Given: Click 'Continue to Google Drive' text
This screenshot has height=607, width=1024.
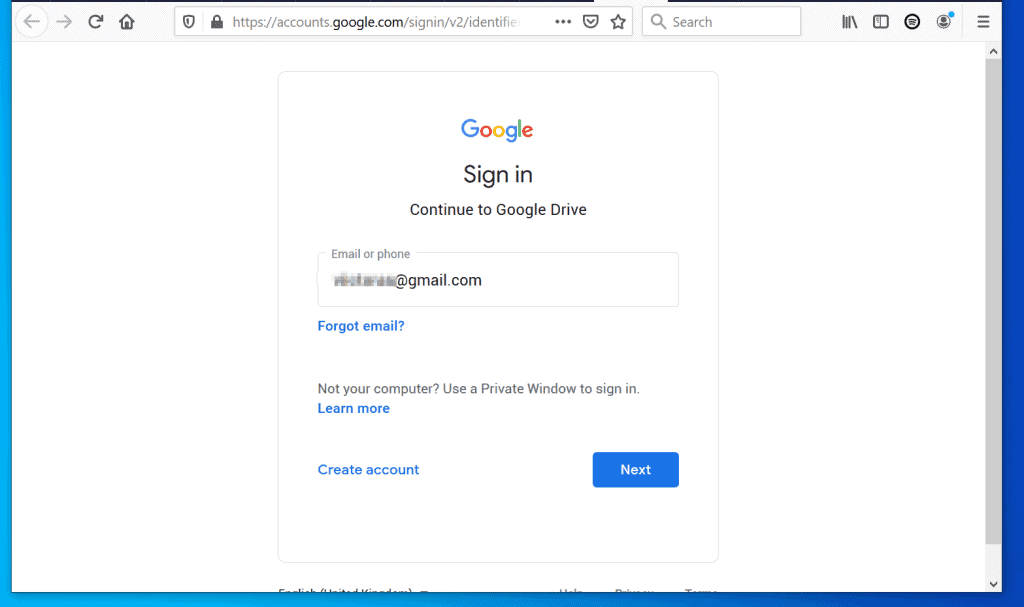Looking at the screenshot, I should tap(498, 210).
